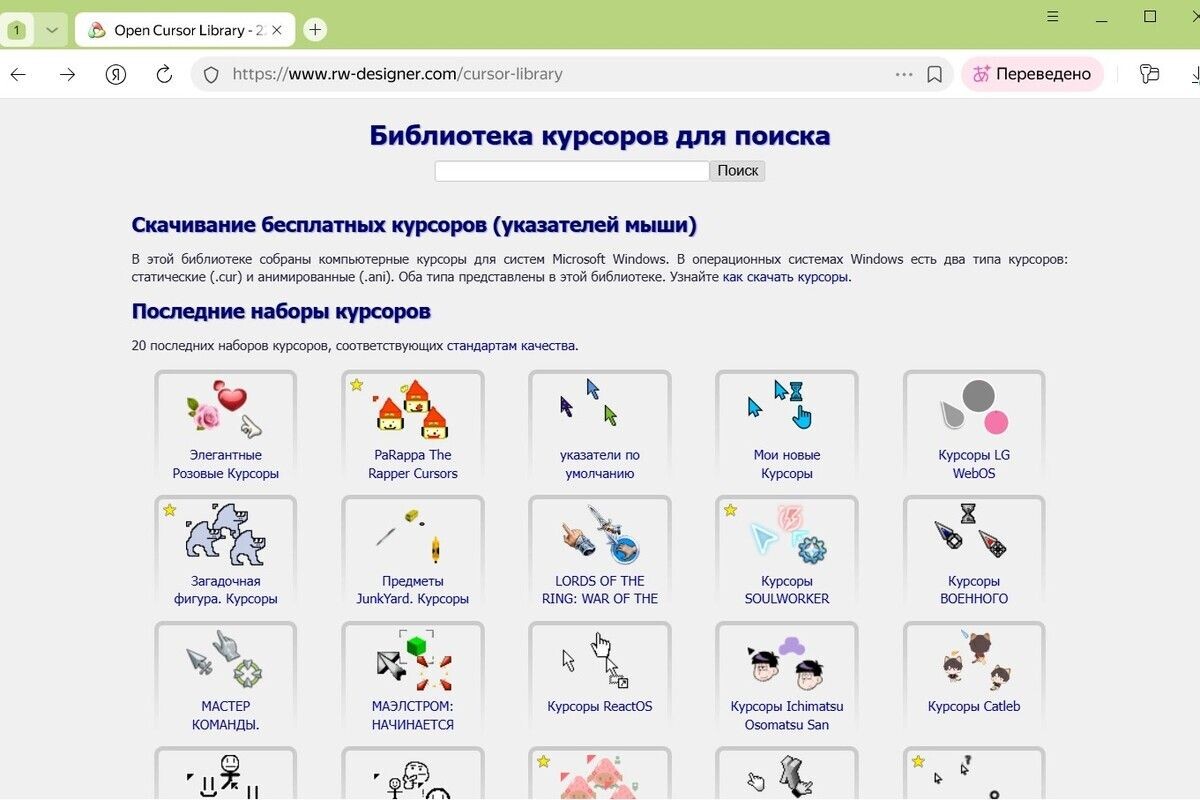Bookmark this page with the bookmark icon
This screenshot has width=1200, height=800.
(x=934, y=74)
